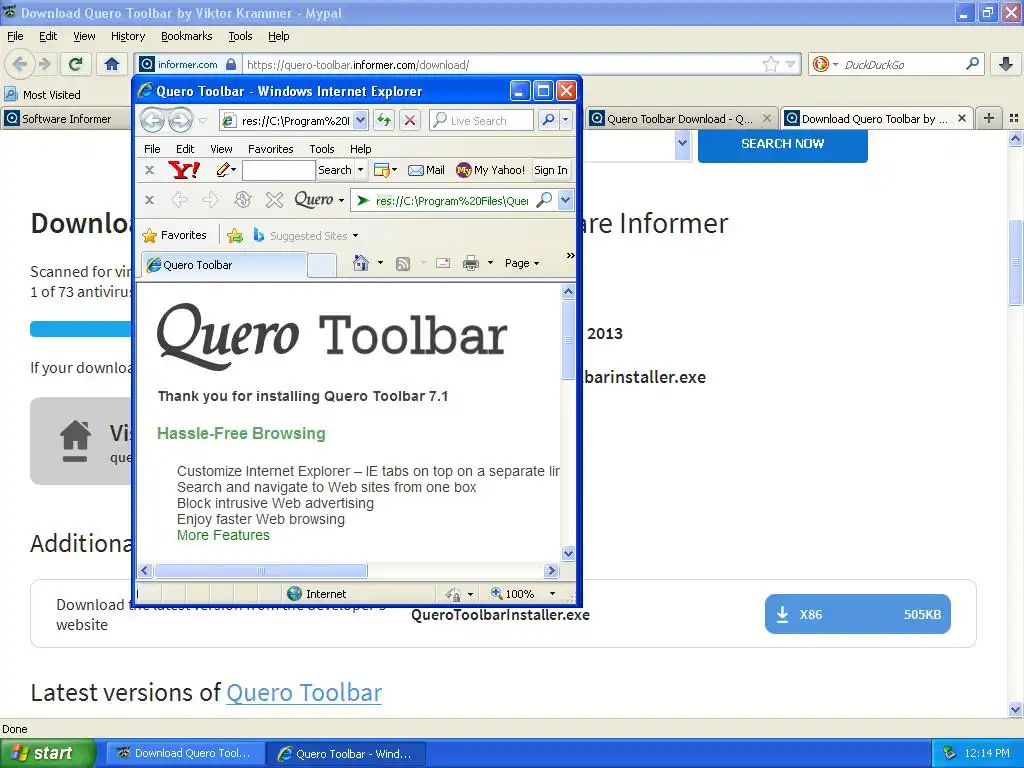Click the IE Read Mail icon
Viewport: 1024px width, 768px height.
(443, 263)
